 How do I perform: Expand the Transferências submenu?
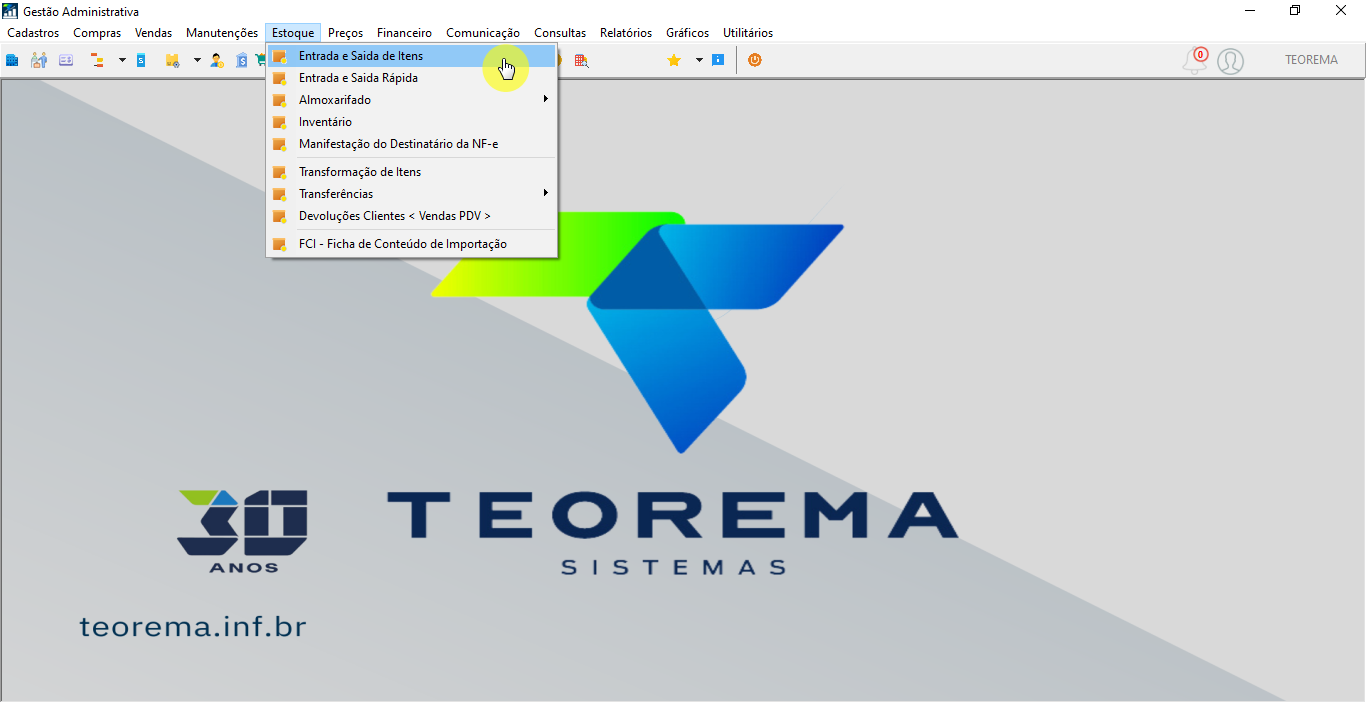pos(411,194)
